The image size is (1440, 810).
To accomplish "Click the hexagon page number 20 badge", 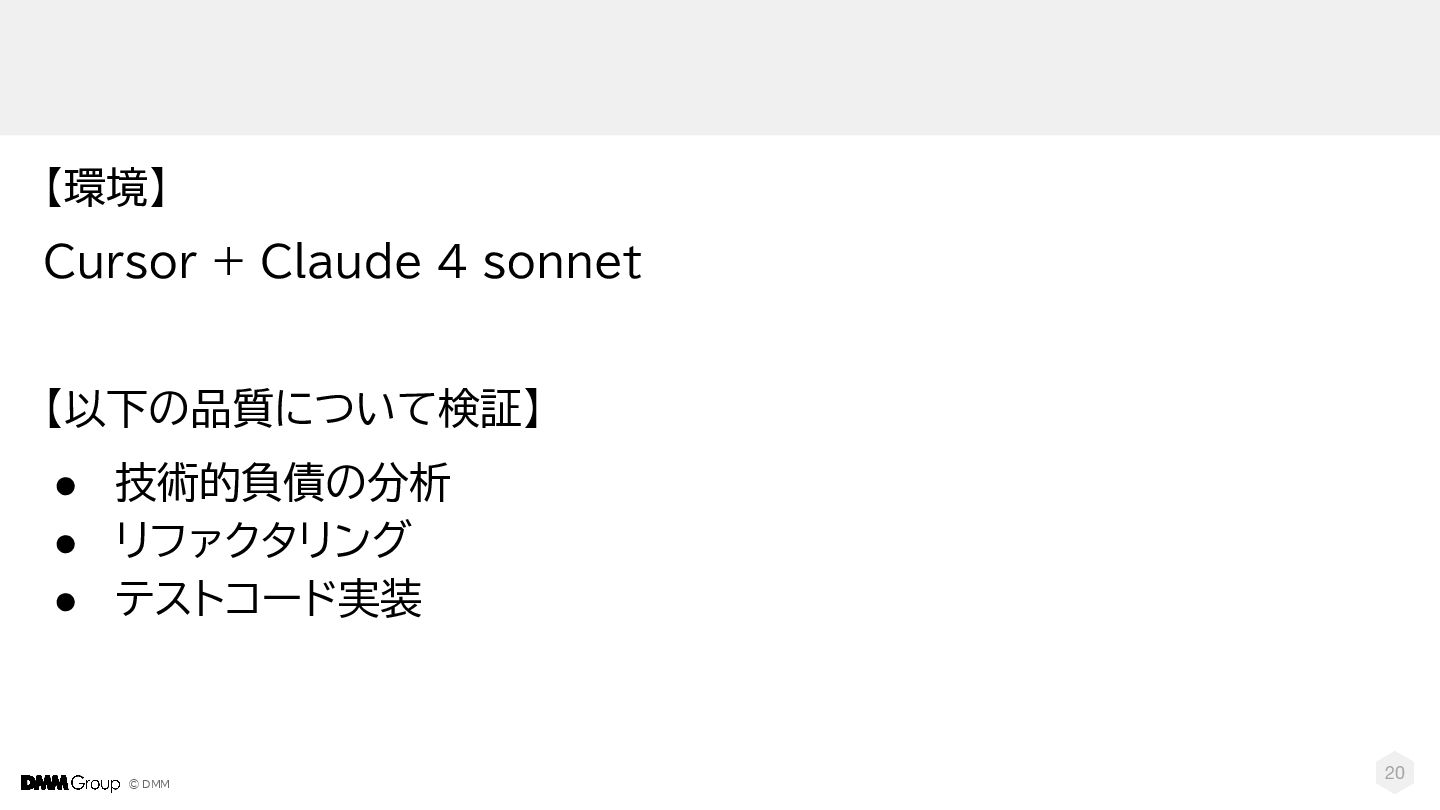I will 1394,772.
